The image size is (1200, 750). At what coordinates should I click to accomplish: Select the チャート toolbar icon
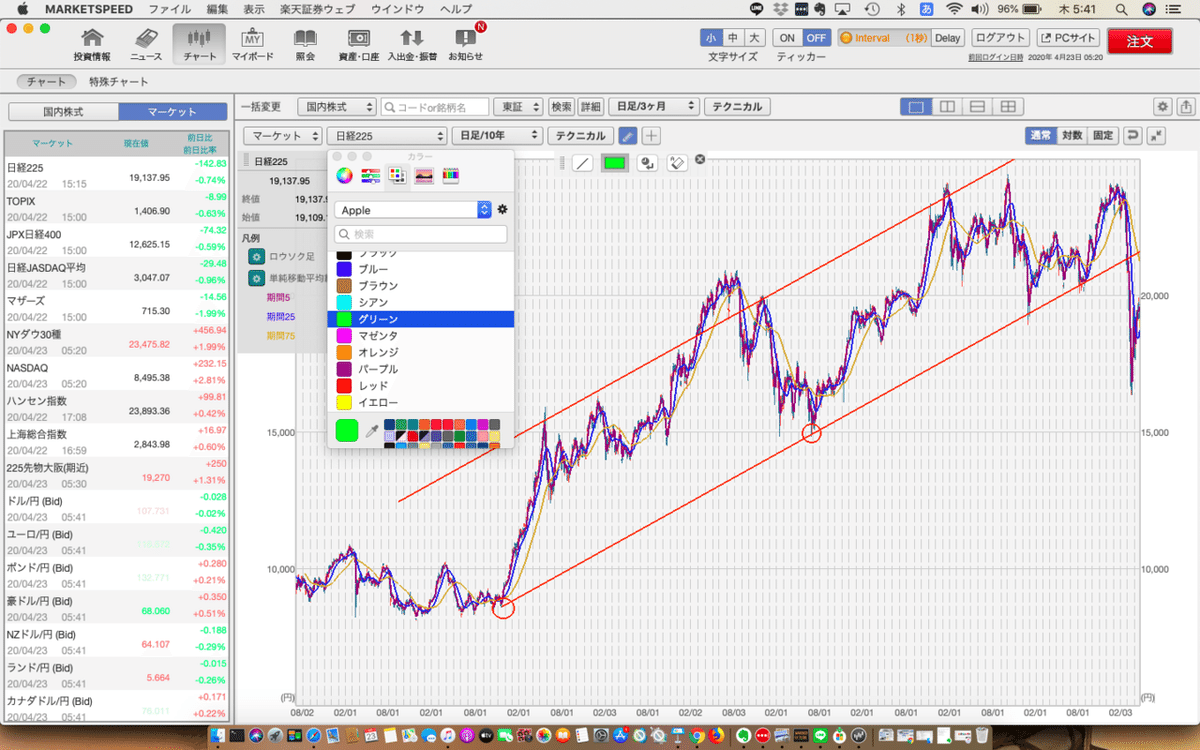click(x=199, y=44)
